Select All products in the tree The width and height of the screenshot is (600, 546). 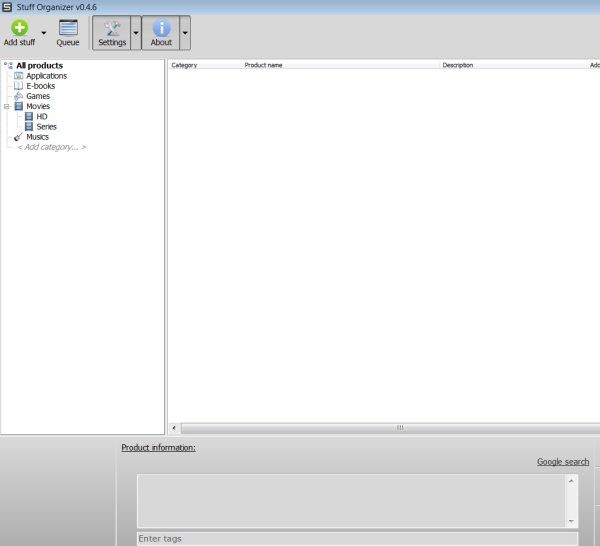point(39,66)
